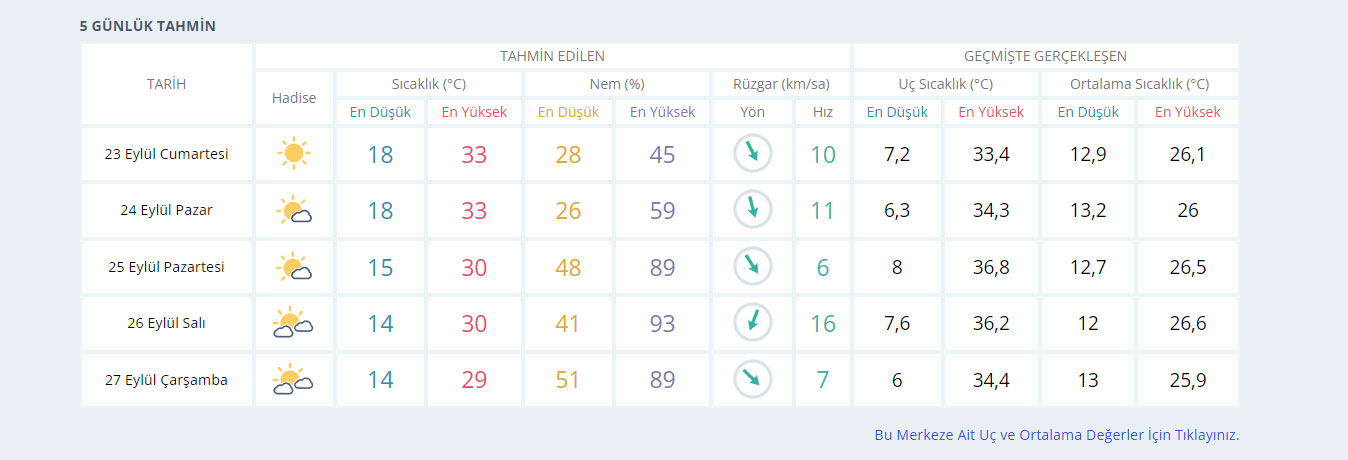Click the wind direction icon for 26 Eylül Salı
Image resolution: width=1348 pixels, height=460 pixels.
click(x=752, y=323)
